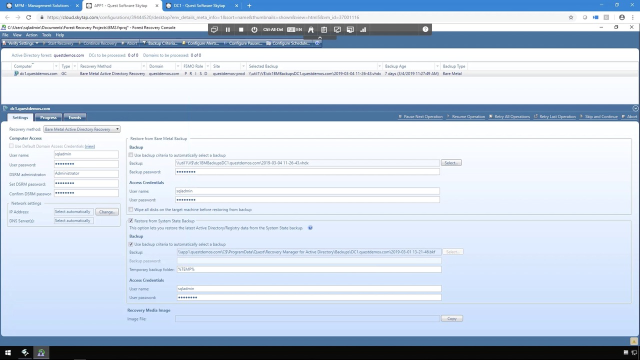Click the (view) link beside default credentials

click(90, 146)
